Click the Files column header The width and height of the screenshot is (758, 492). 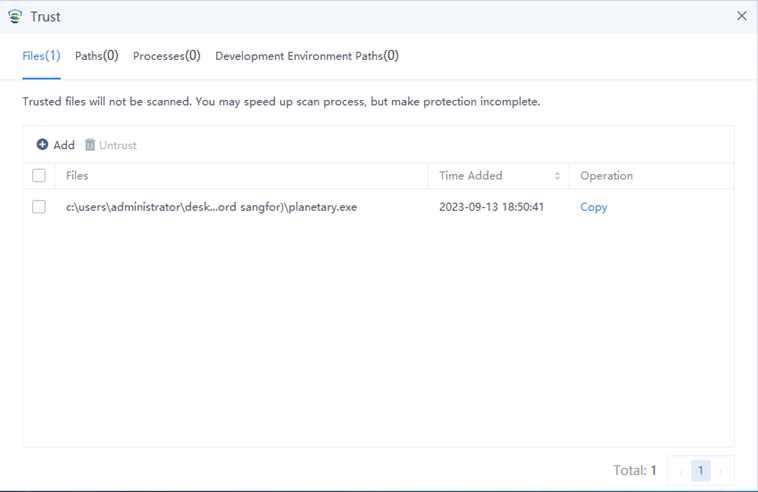point(77,176)
